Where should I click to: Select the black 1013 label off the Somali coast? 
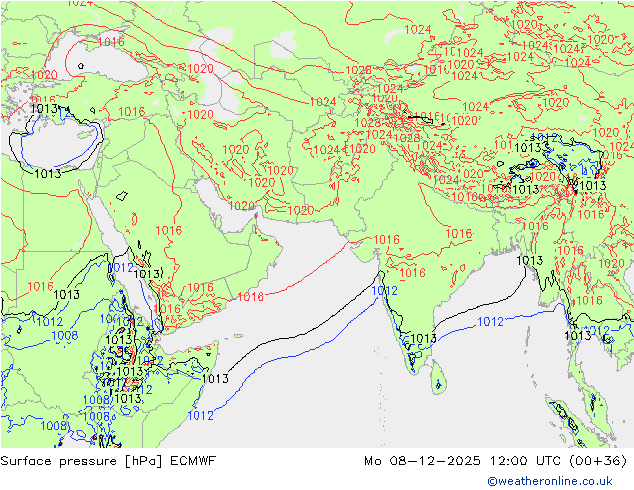(215, 379)
